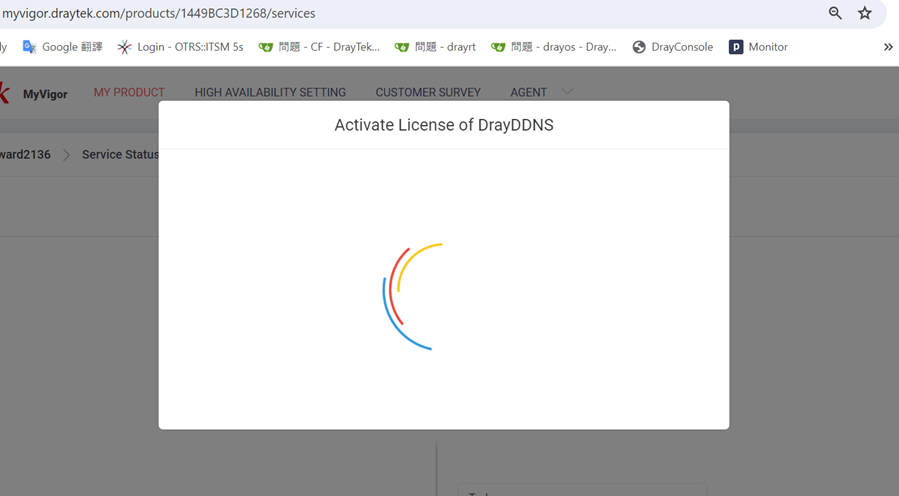Open the DrayConsole bookmark

[x=673, y=47]
